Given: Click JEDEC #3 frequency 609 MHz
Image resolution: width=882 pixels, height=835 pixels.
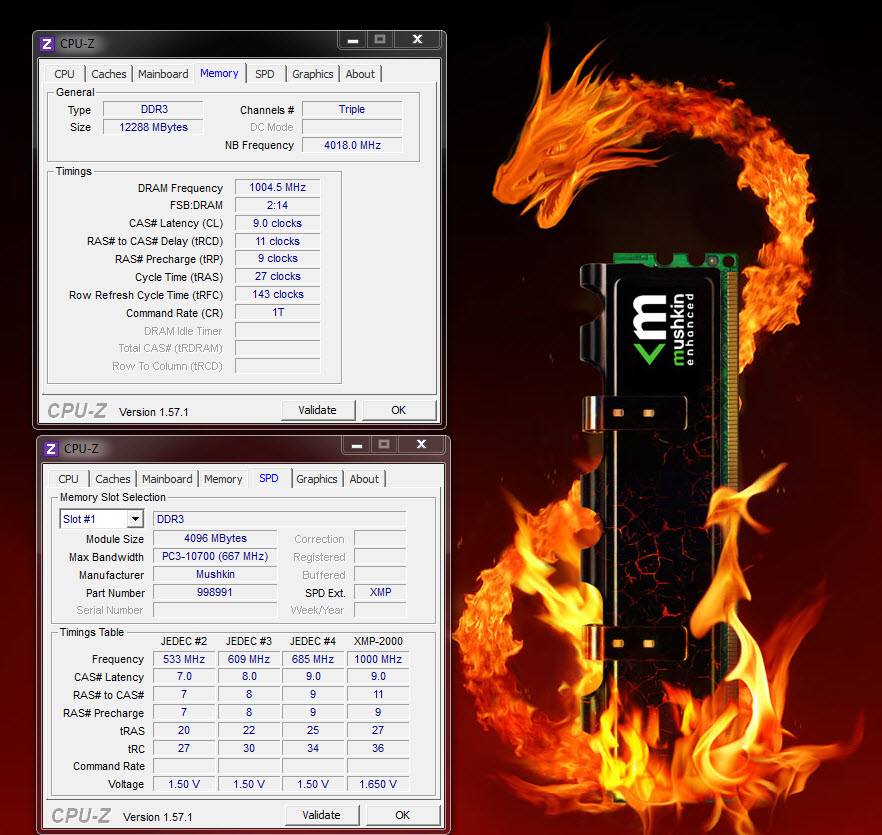Looking at the screenshot, I should click(x=249, y=659).
